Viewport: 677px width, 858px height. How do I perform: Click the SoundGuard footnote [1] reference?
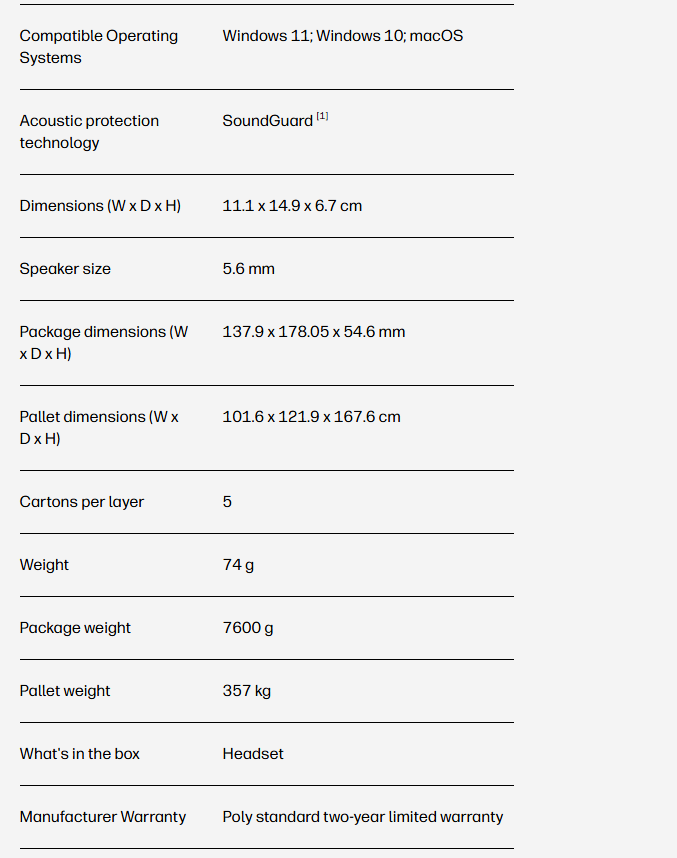[322, 117]
